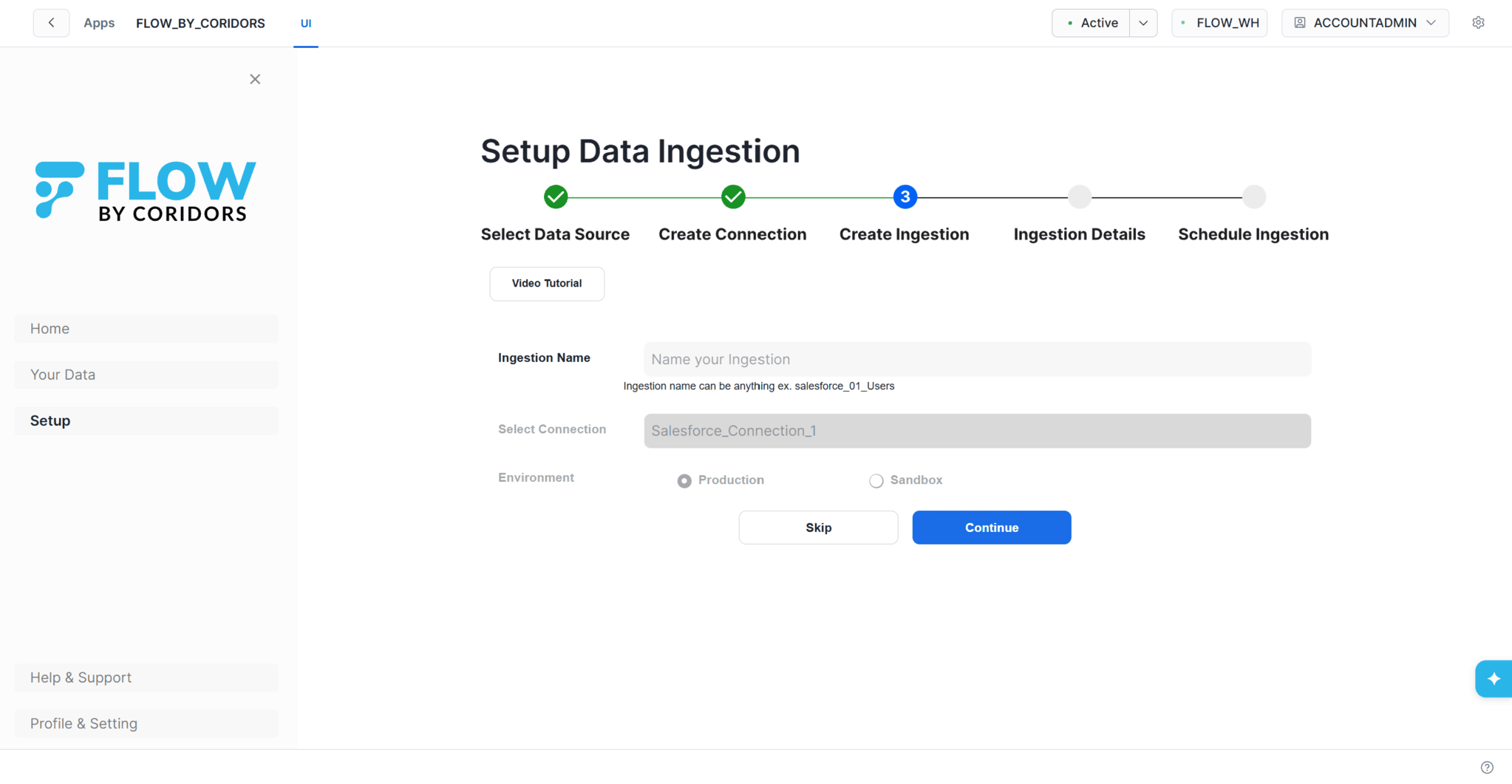Open Your Data in the sidebar
Image resolution: width=1512 pixels, height=784 pixels.
pyautogui.click(x=146, y=375)
